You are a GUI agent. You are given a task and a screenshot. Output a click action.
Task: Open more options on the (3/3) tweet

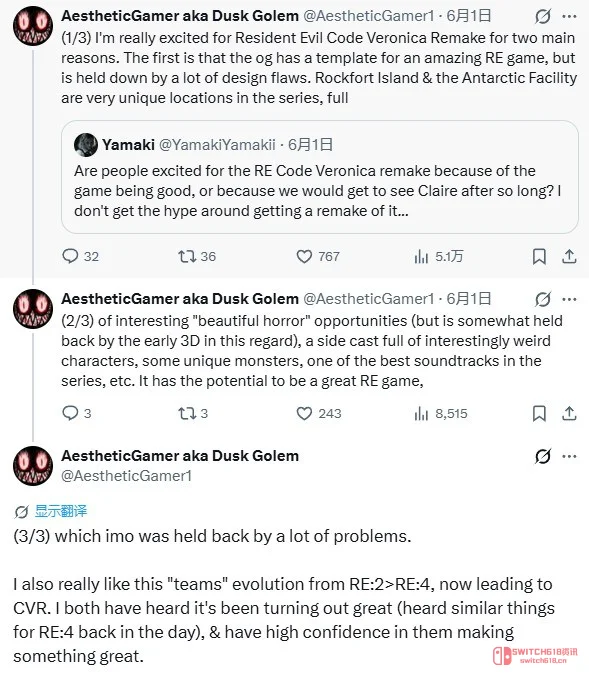coord(569,456)
